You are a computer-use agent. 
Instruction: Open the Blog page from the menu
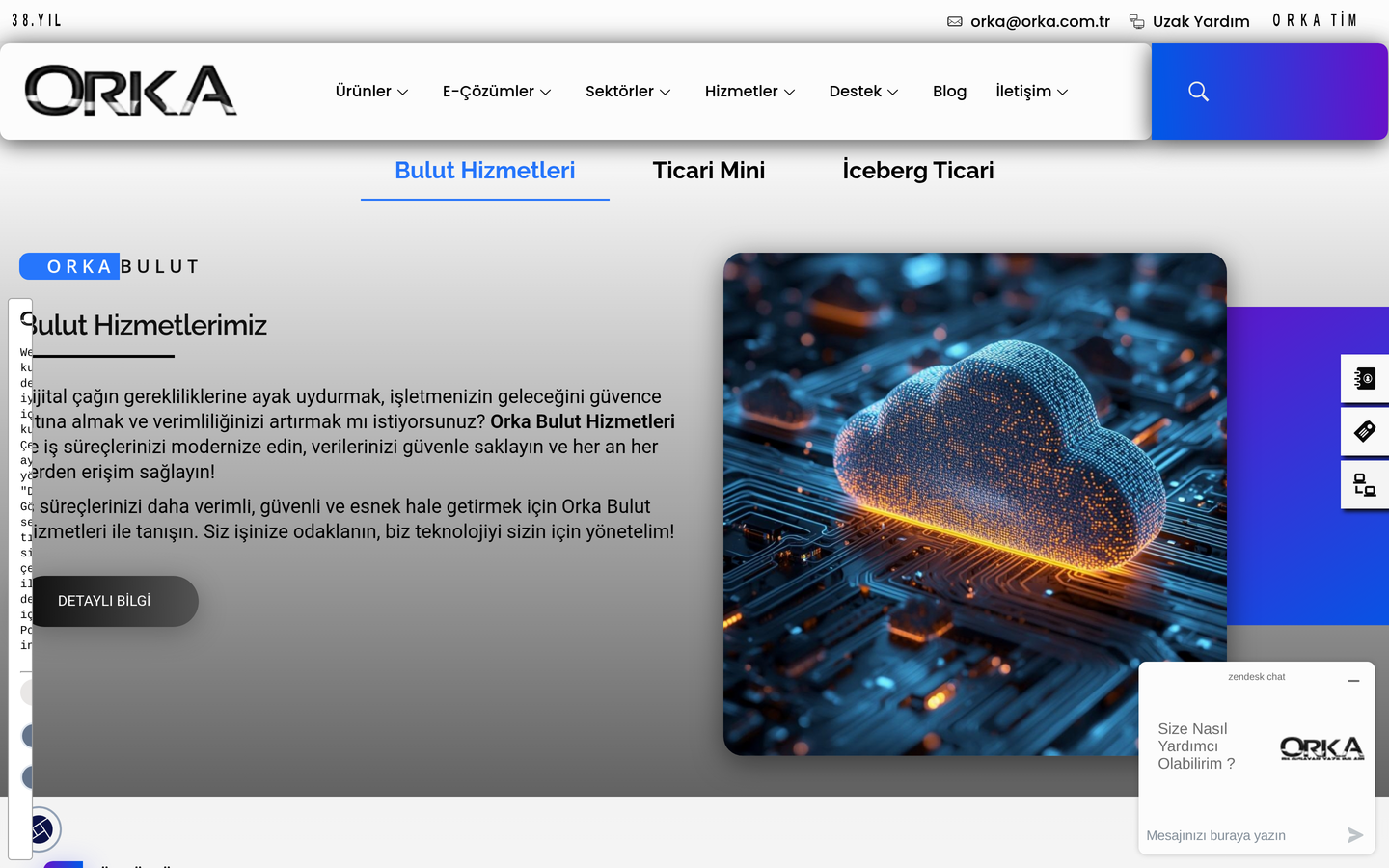pos(949,92)
